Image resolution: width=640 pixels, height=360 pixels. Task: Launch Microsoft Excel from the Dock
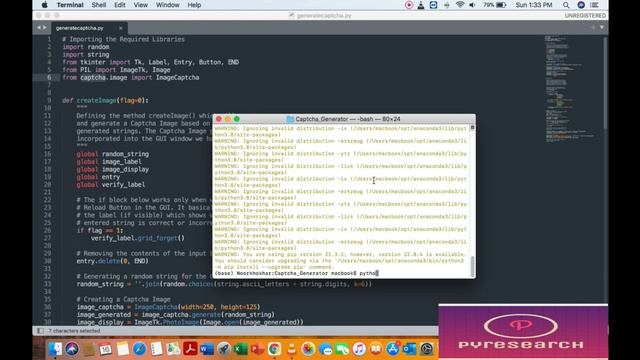tap(241, 349)
